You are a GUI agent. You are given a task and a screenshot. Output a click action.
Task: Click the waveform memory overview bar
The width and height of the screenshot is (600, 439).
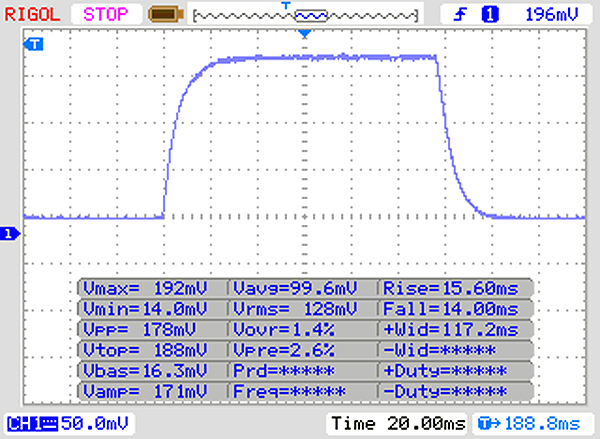(x=305, y=16)
